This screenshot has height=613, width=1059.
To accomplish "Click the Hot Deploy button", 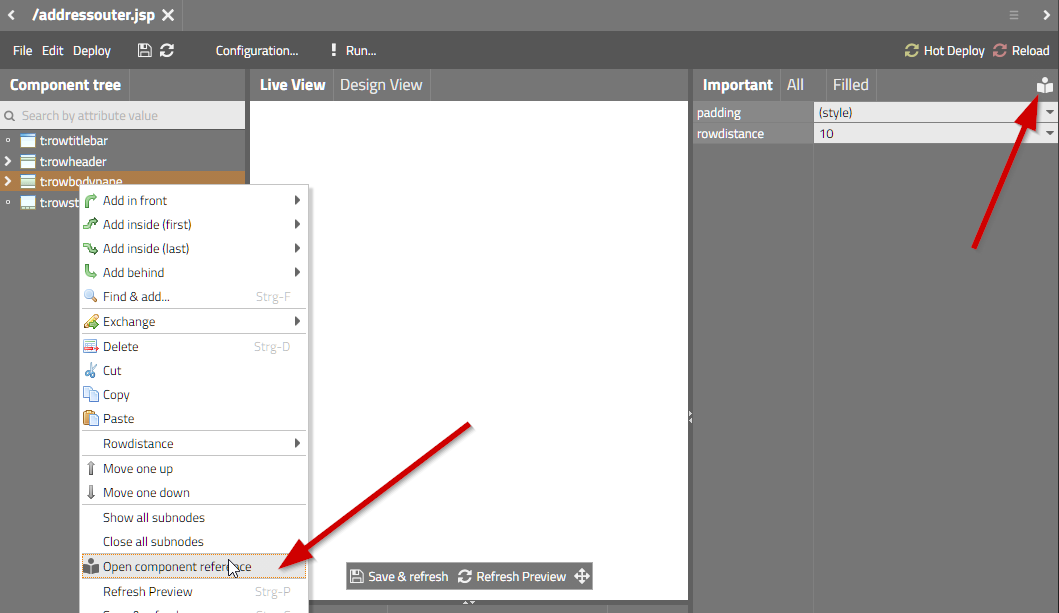I will pyautogui.click(x=944, y=51).
